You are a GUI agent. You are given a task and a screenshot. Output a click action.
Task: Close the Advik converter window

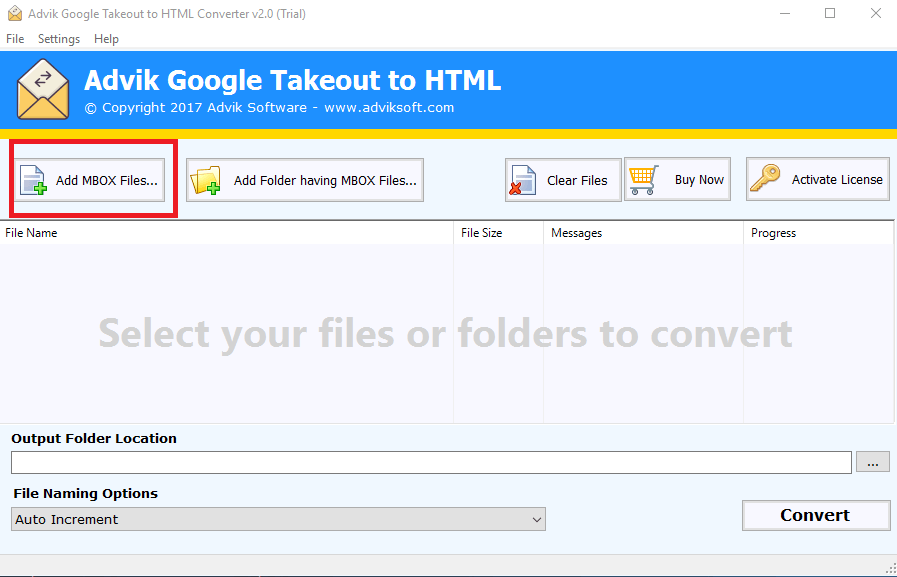pyautogui.click(x=876, y=13)
